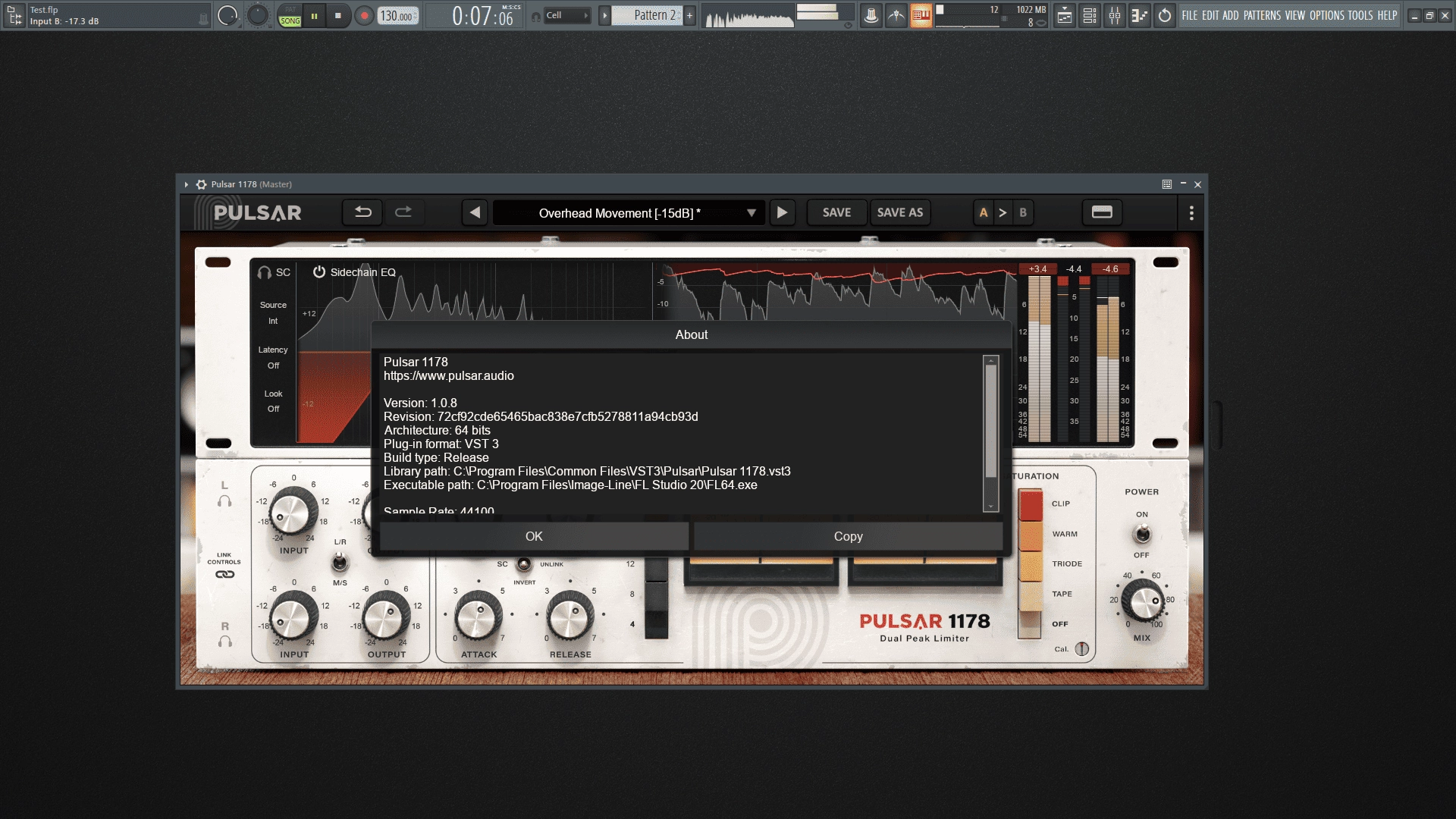The width and height of the screenshot is (1456, 819).
Task: Click the detached/grid icon in plugin title bar
Action: click(x=1167, y=184)
